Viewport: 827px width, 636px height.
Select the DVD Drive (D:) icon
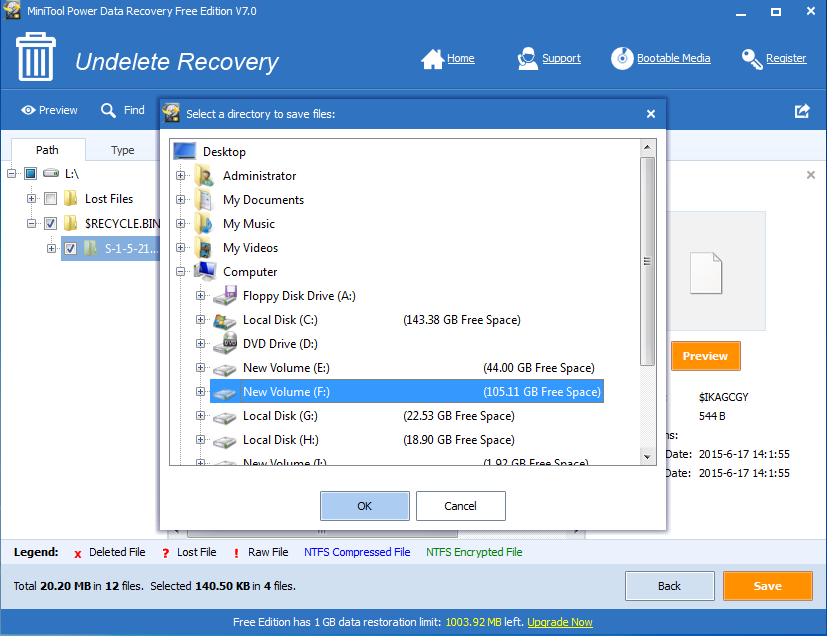(x=225, y=343)
